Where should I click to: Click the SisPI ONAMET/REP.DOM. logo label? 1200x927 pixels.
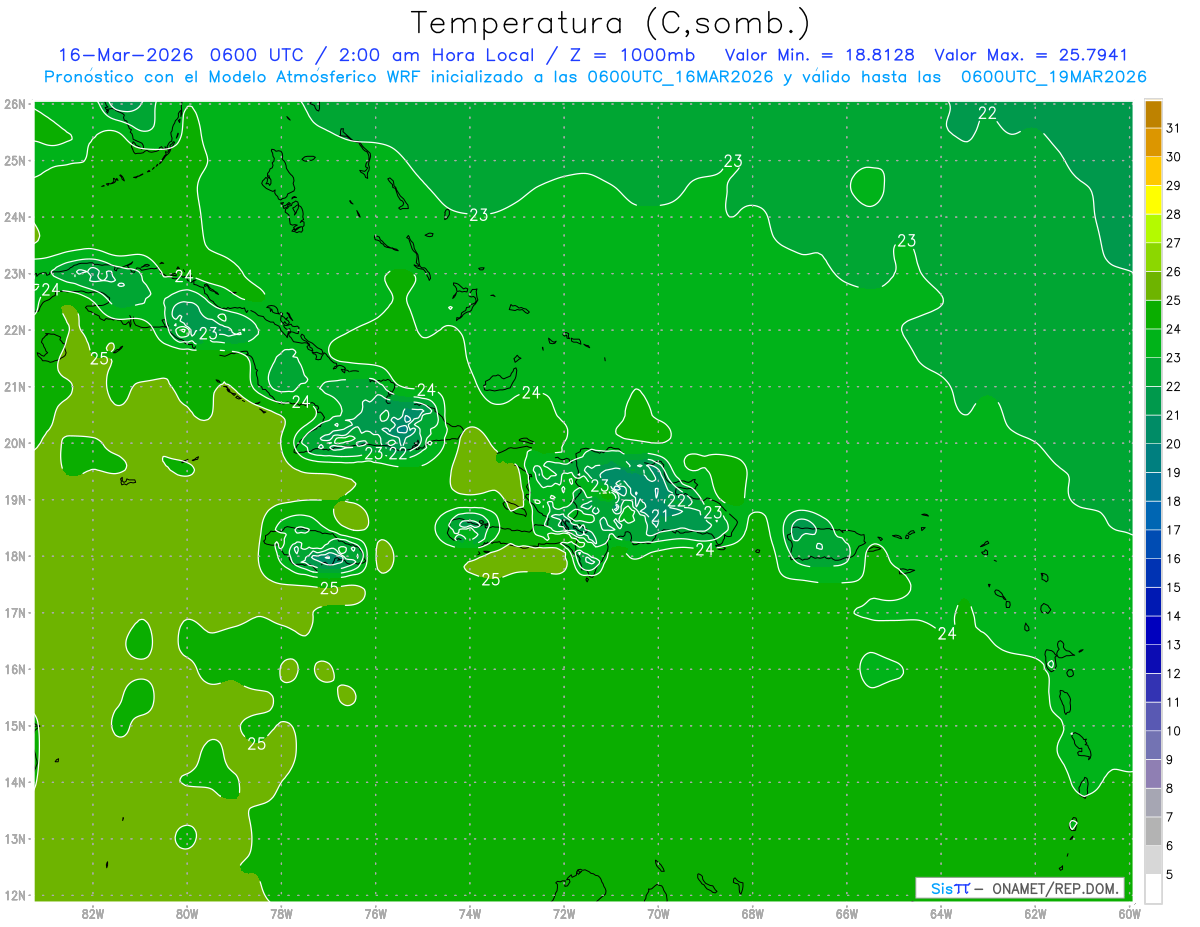pos(1020,888)
